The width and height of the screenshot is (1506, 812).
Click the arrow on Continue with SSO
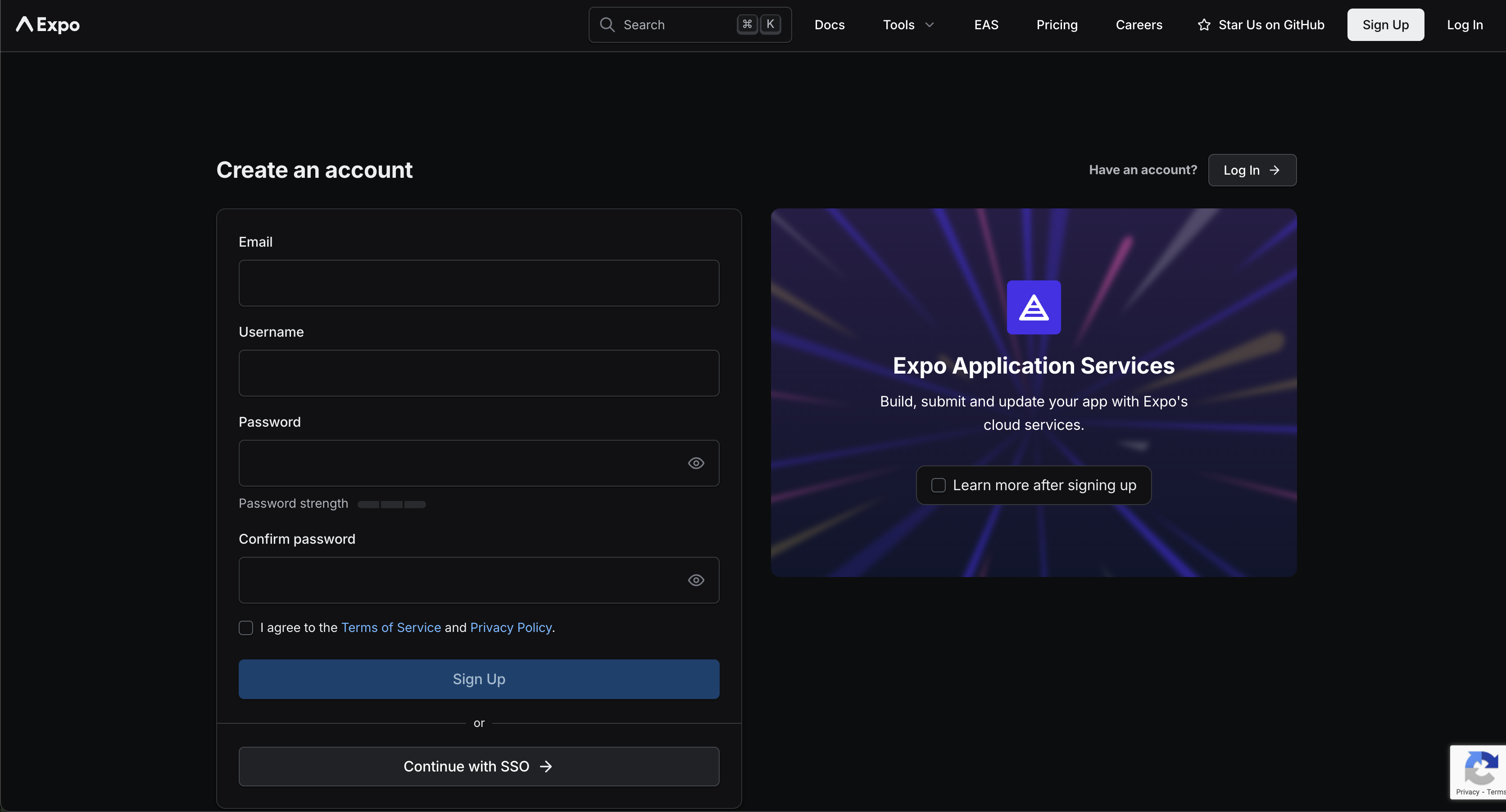coord(546,767)
